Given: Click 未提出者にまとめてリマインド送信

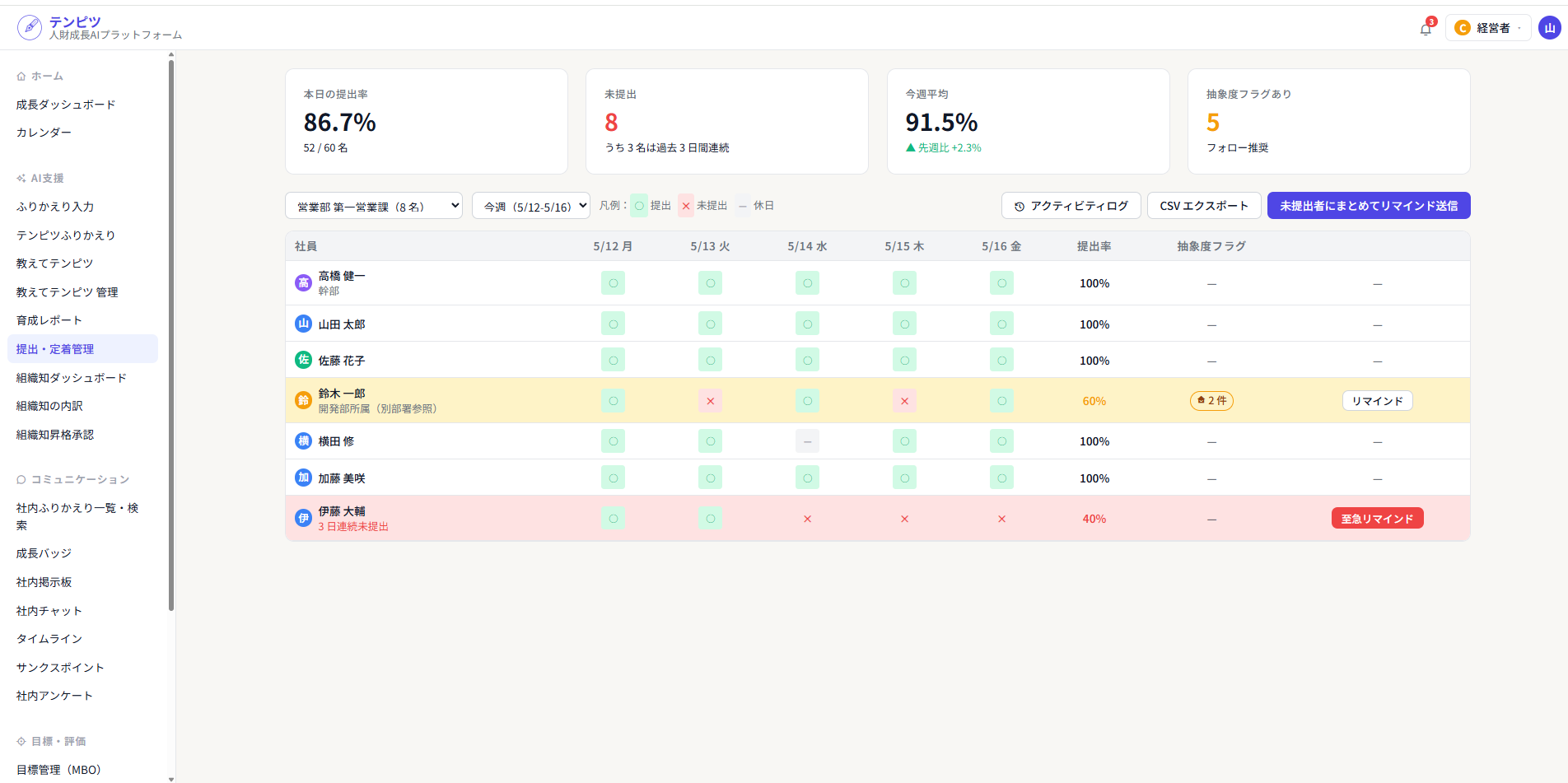Looking at the screenshot, I should coord(1369,206).
